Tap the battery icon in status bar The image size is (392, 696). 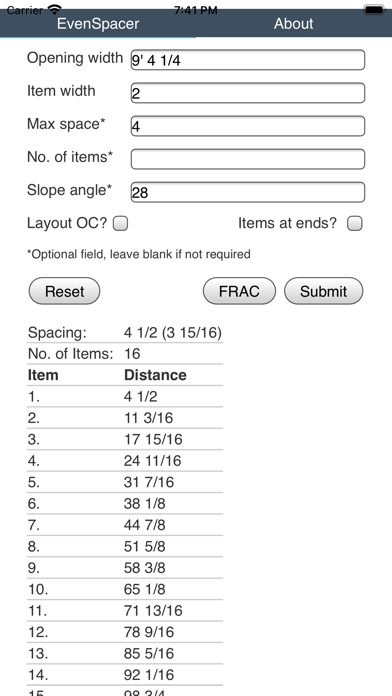(374, 8)
